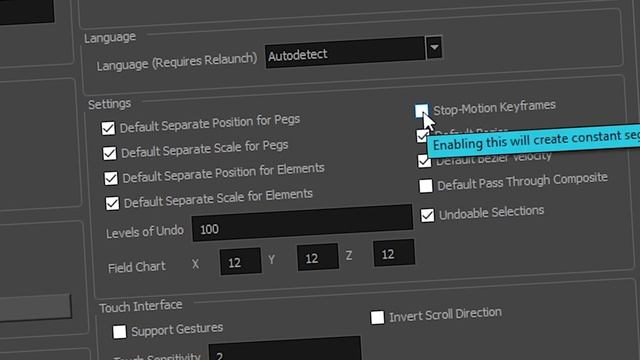
Task: Toggle Default Separate Scale for Elements checkbox
Action: (112, 203)
